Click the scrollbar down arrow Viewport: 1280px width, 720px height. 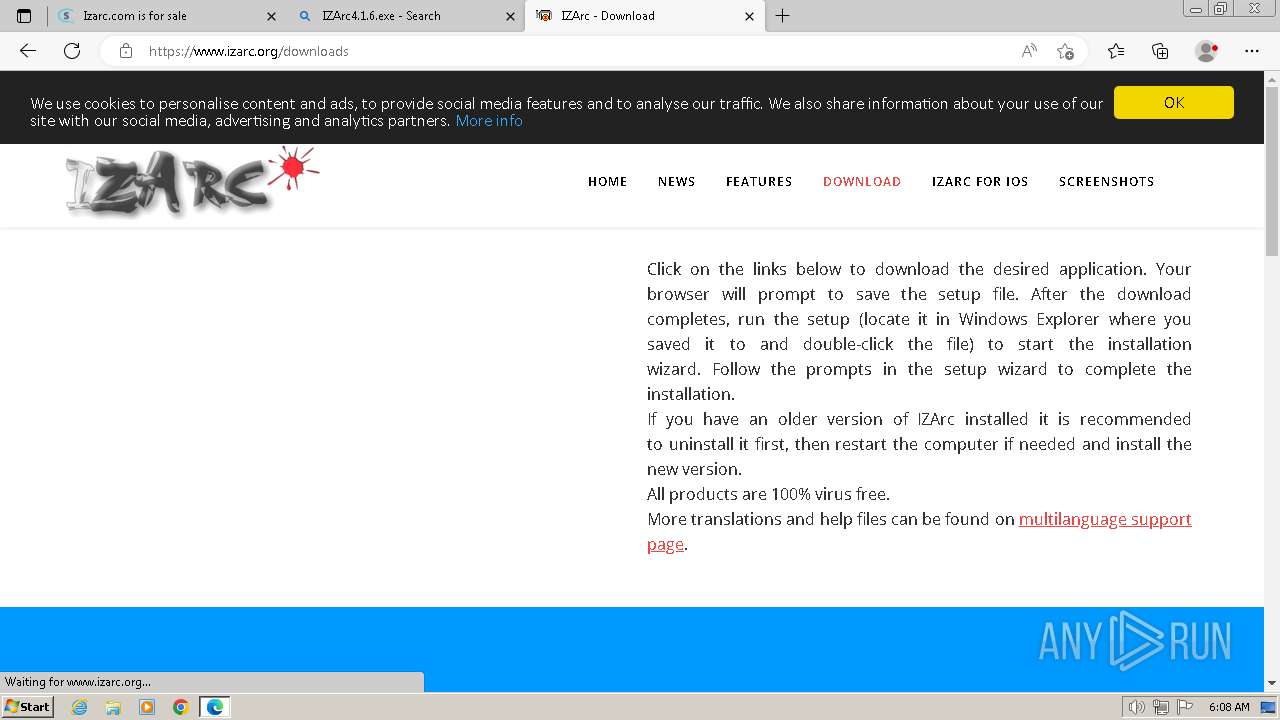(1272, 683)
